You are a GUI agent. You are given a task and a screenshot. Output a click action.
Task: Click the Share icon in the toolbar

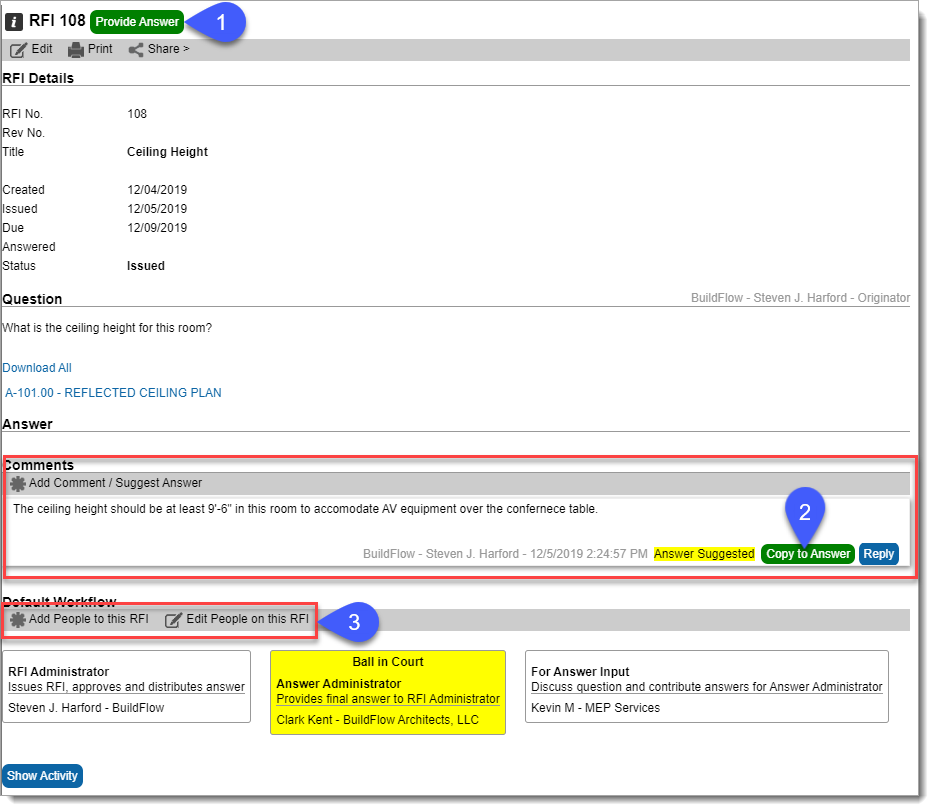[135, 48]
